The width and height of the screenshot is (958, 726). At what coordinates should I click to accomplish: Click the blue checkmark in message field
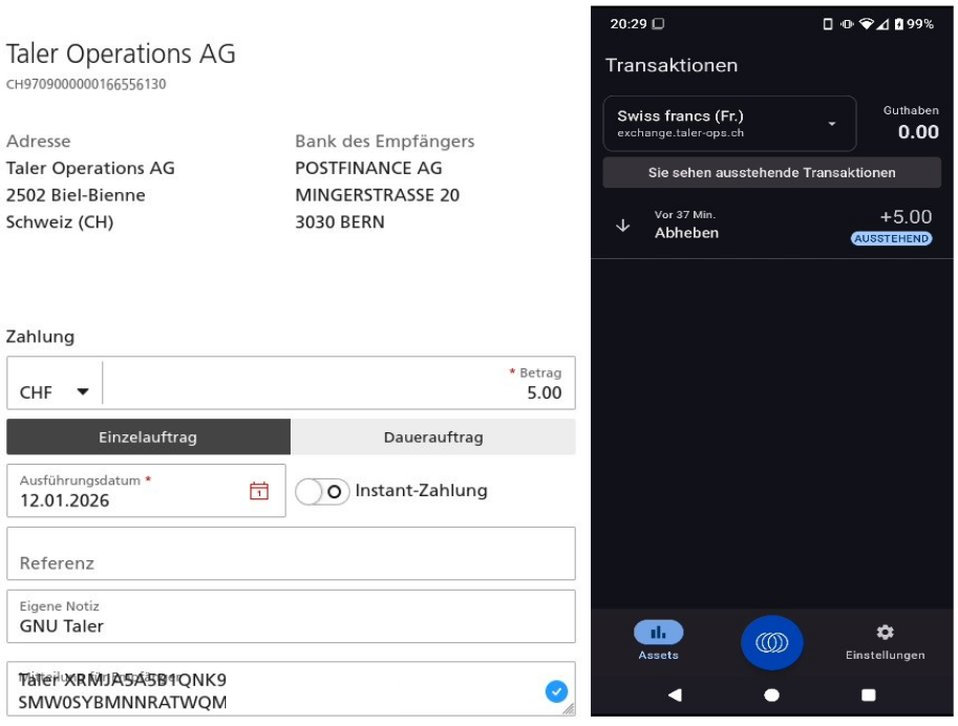point(556,691)
